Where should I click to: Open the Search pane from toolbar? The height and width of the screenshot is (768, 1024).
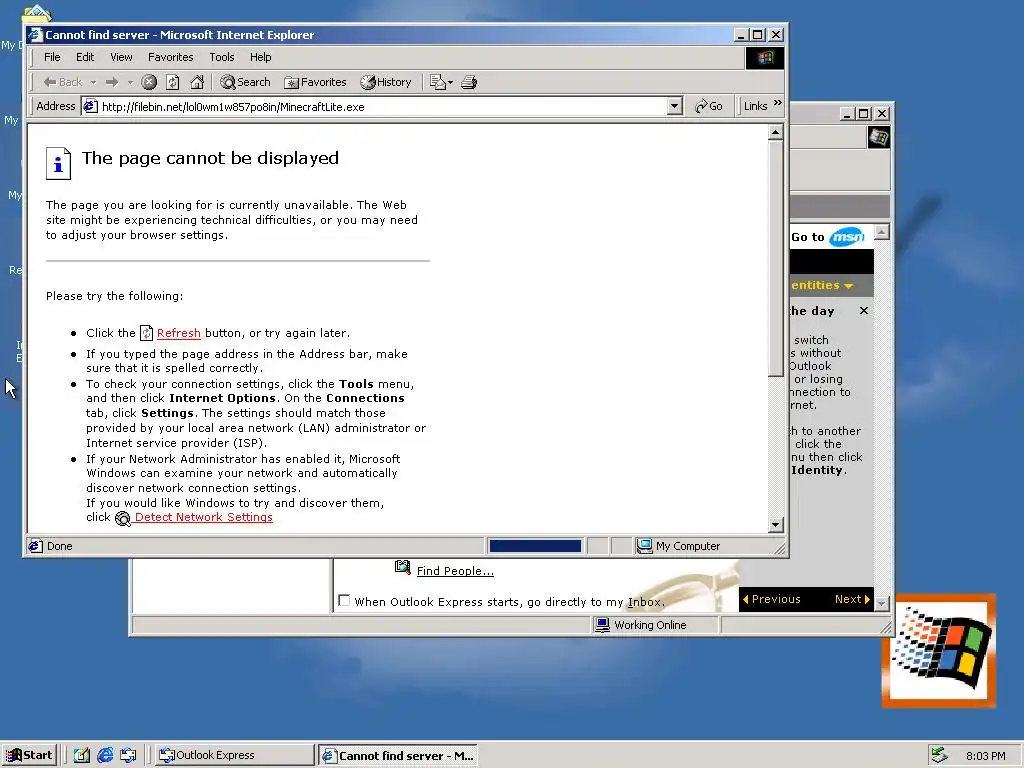(x=246, y=82)
